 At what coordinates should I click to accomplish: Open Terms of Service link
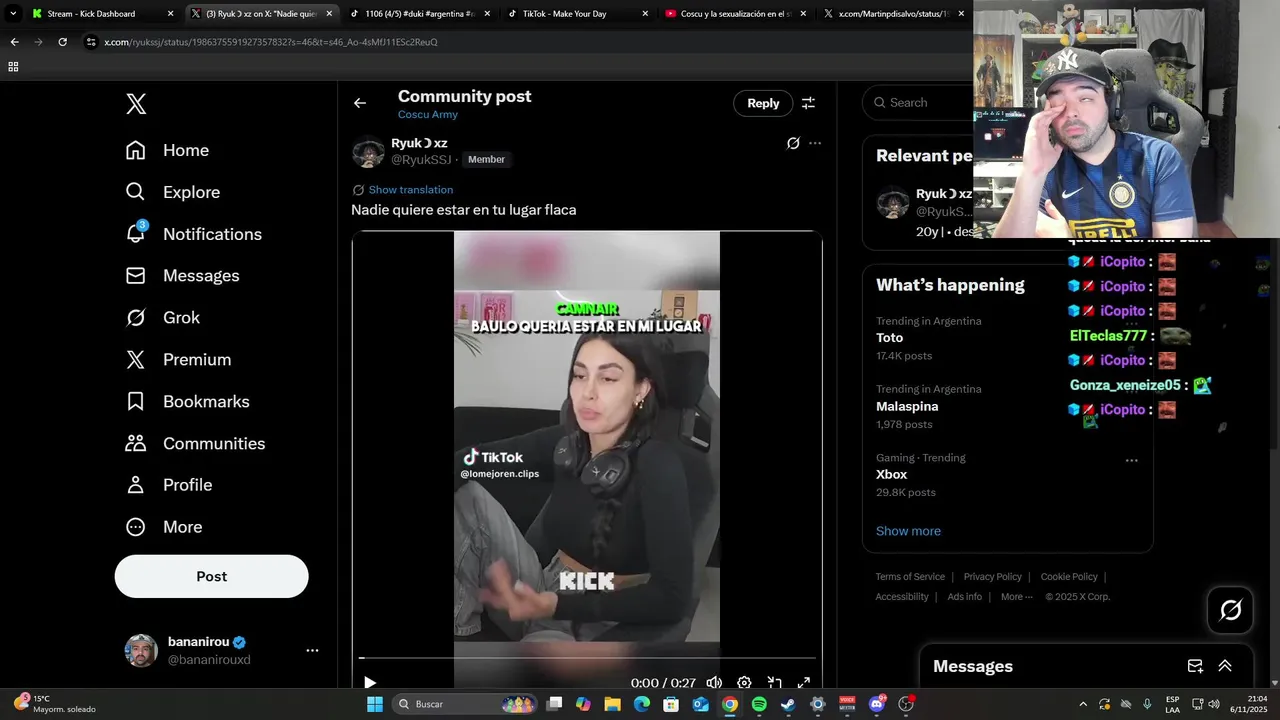[x=910, y=577]
